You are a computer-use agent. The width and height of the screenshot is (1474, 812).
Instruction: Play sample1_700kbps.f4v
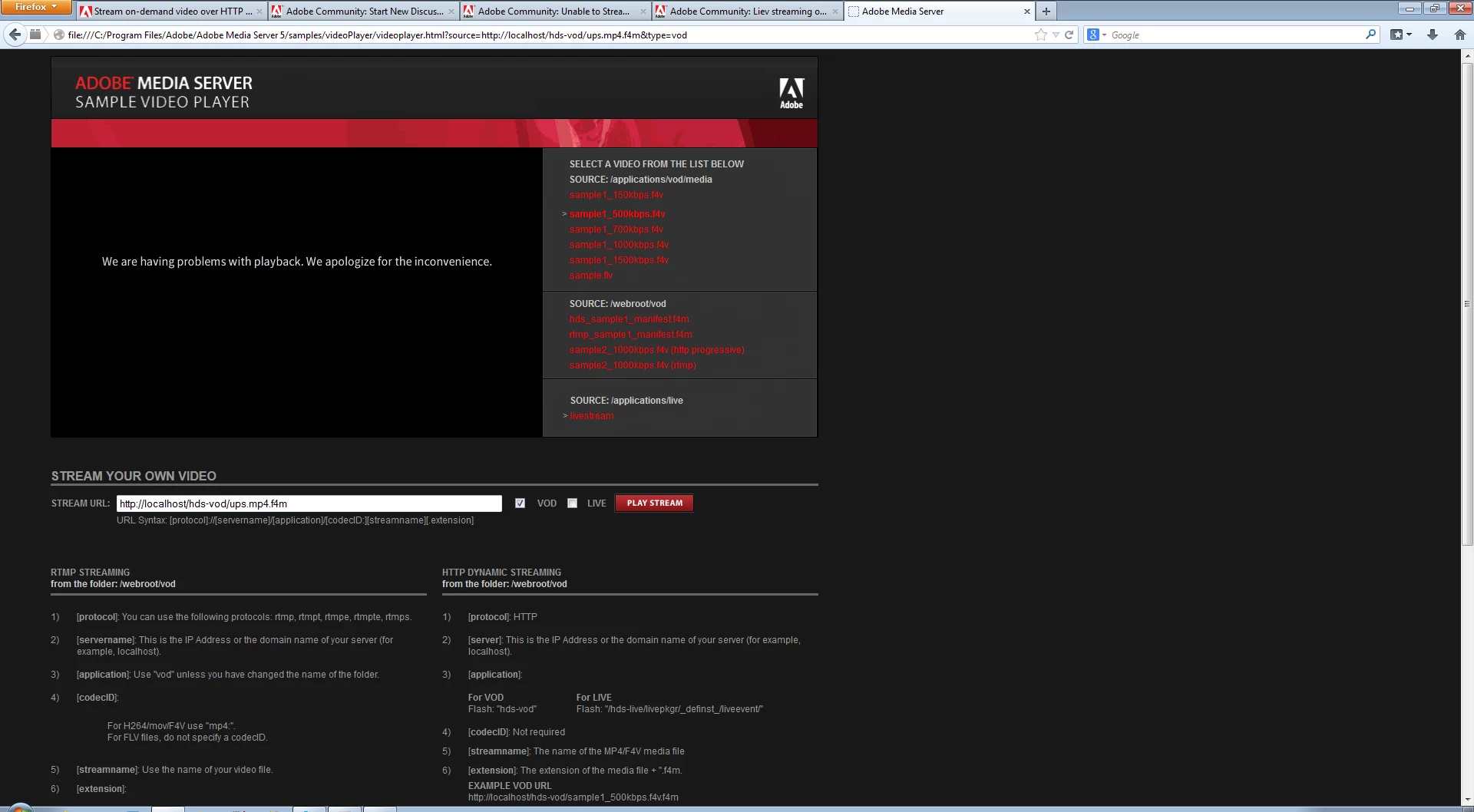616,229
